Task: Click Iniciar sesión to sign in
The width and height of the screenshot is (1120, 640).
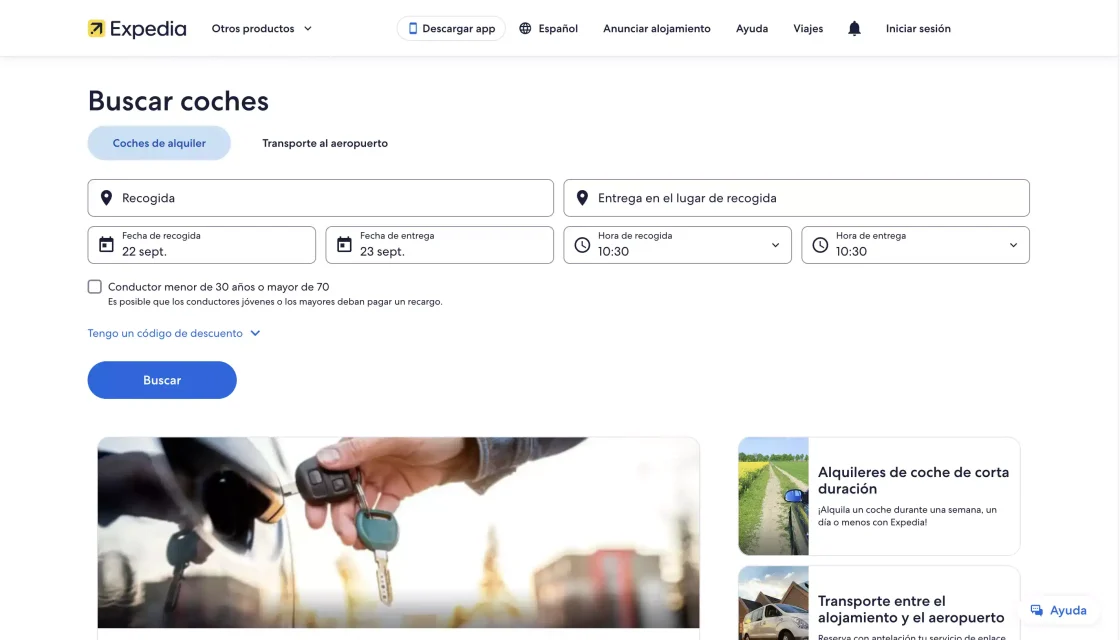Action: click(x=918, y=29)
